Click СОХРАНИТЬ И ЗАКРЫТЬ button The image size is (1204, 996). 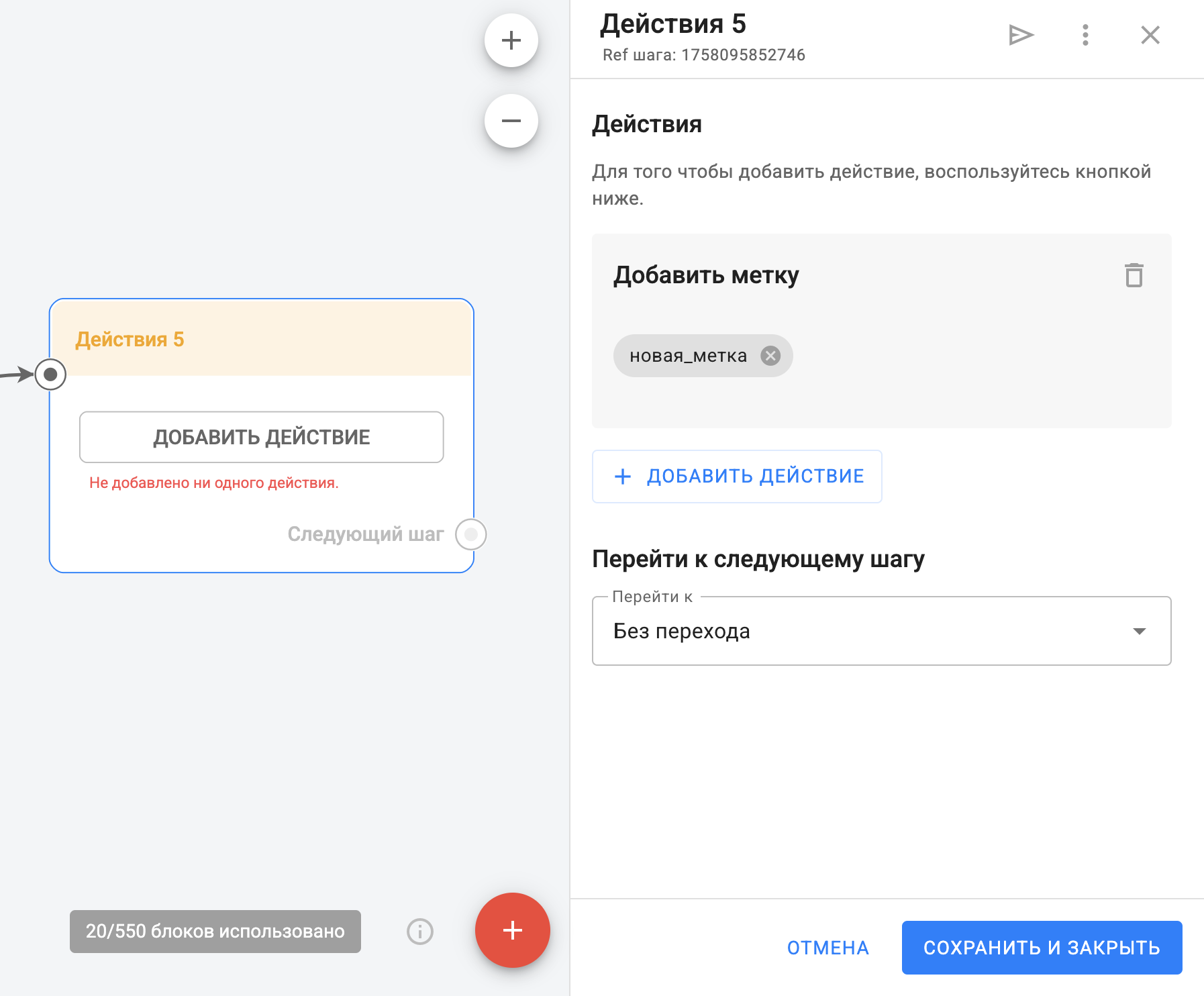click(x=1042, y=948)
